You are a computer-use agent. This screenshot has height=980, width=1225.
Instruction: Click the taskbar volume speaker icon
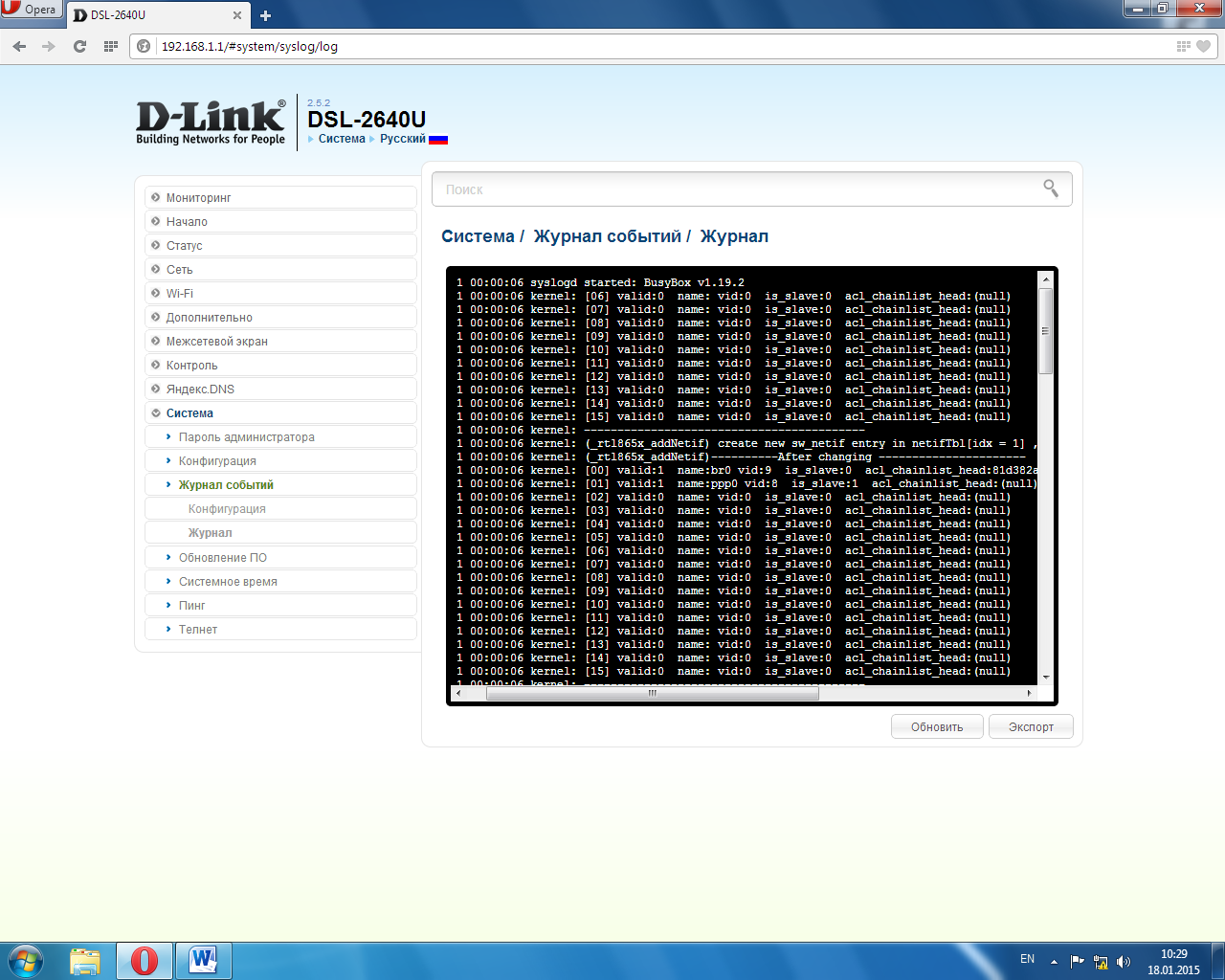pos(1124,962)
